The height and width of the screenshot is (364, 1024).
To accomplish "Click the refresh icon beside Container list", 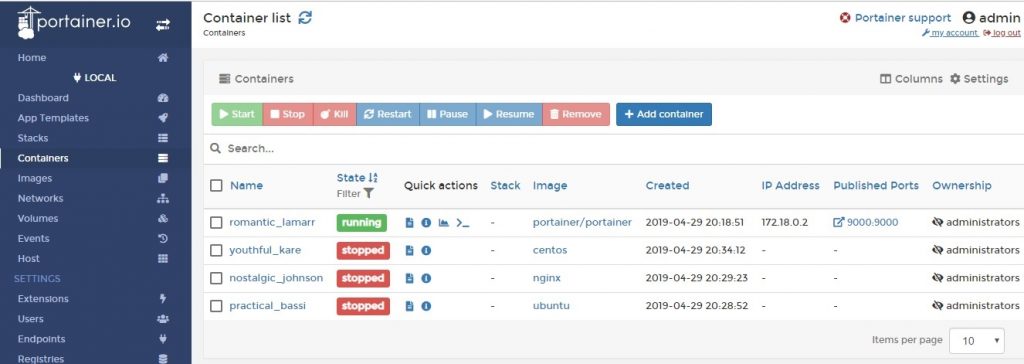I will (305, 18).
